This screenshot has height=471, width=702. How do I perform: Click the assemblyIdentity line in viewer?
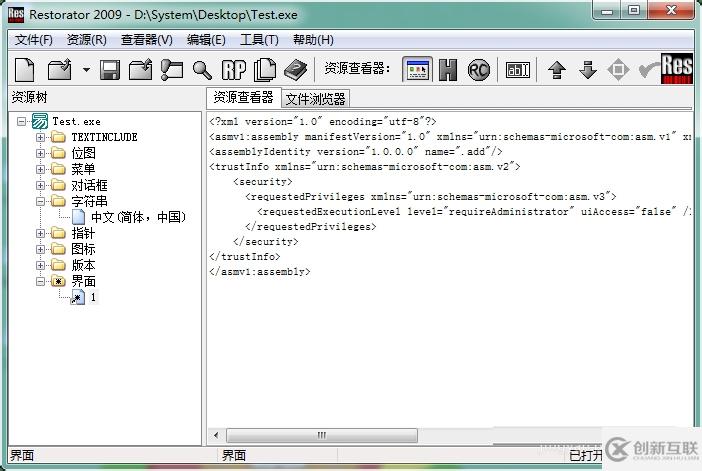356,152
